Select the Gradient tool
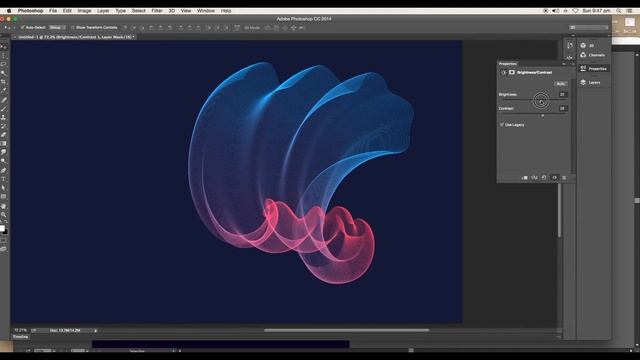 tap(4, 144)
